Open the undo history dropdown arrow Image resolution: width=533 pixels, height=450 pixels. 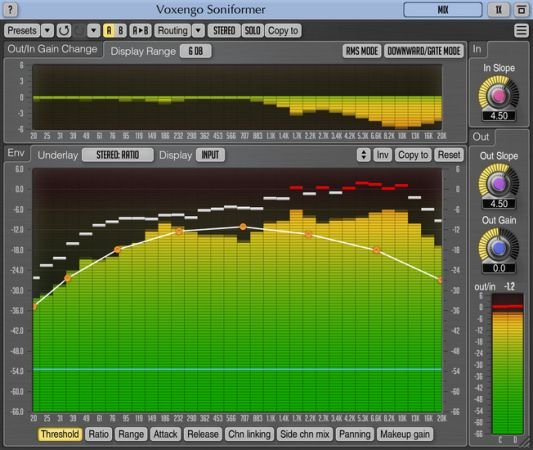click(x=93, y=31)
